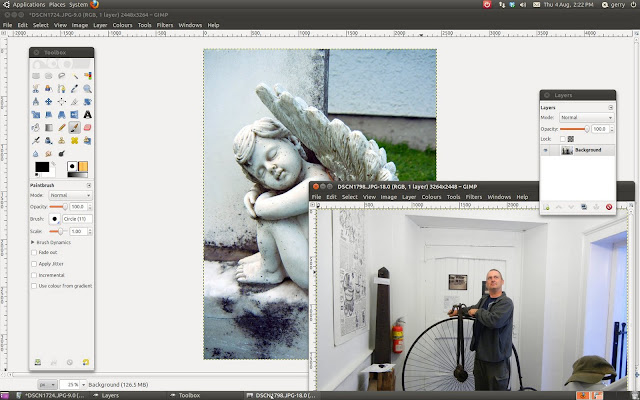Image resolution: width=640 pixels, height=400 pixels.
Task: Select the Alignment tool
Action: 62,102
